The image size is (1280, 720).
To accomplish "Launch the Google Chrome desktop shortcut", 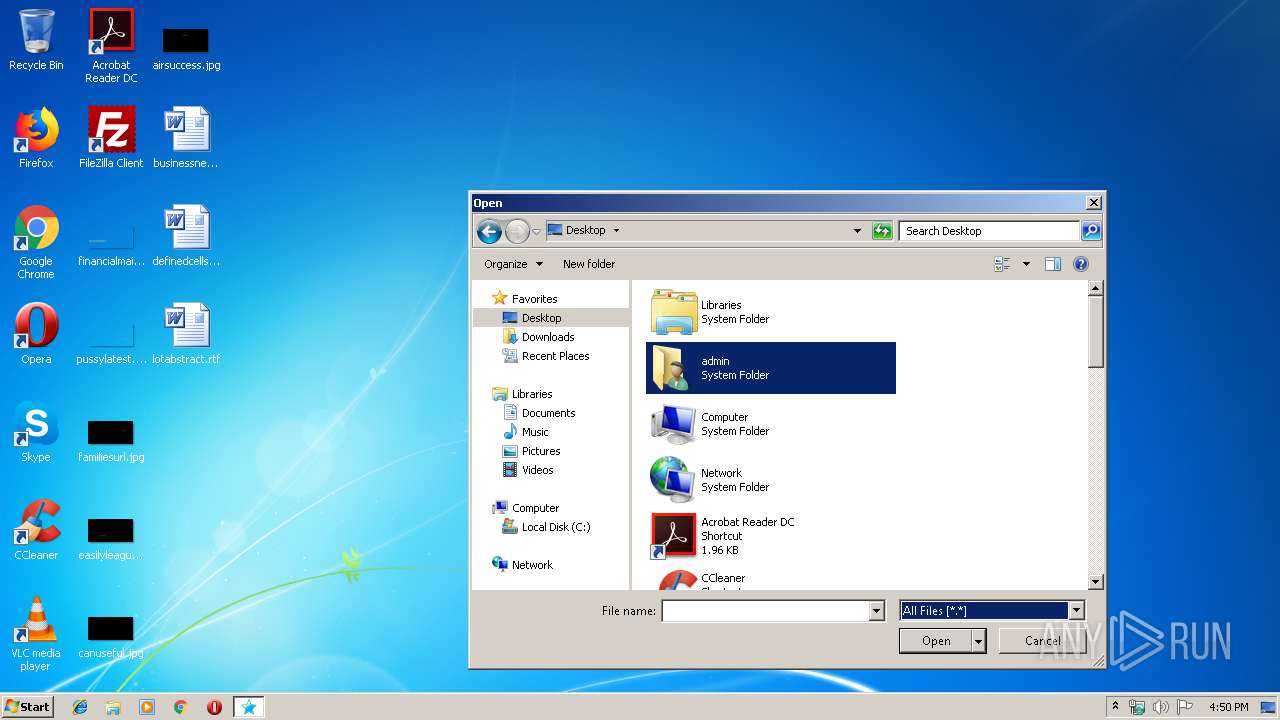I will pyautogui.click(x=36, y=243).
